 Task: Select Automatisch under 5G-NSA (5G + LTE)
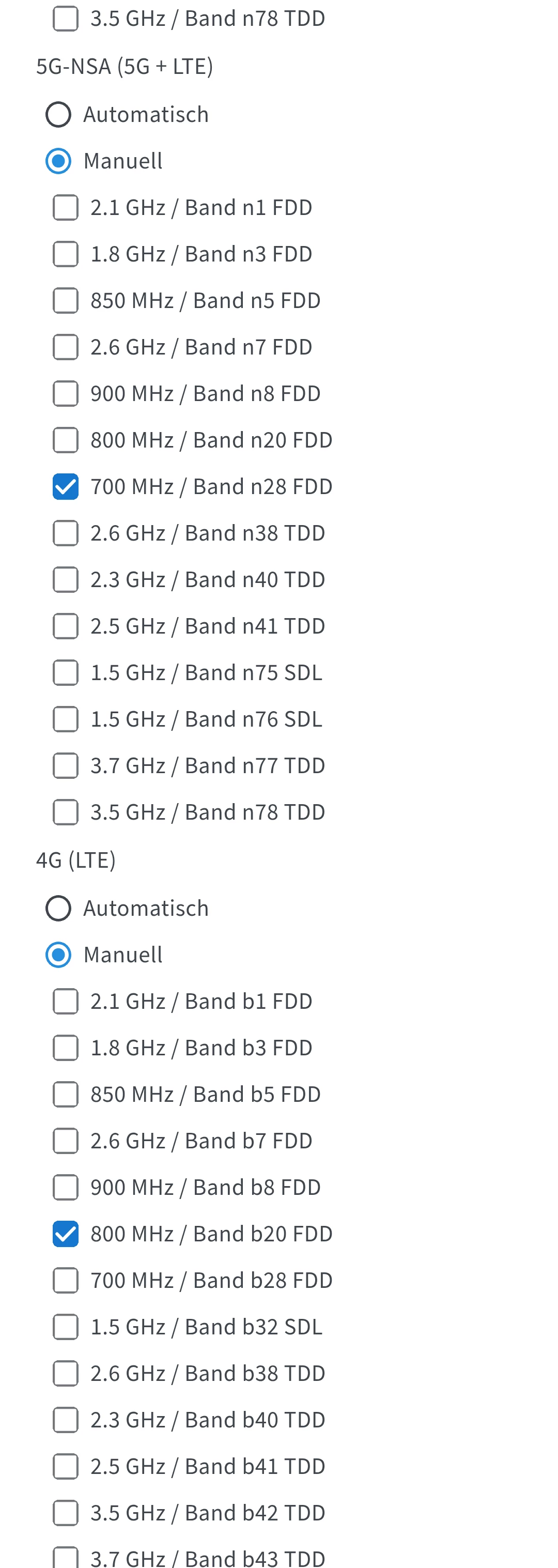58,114
